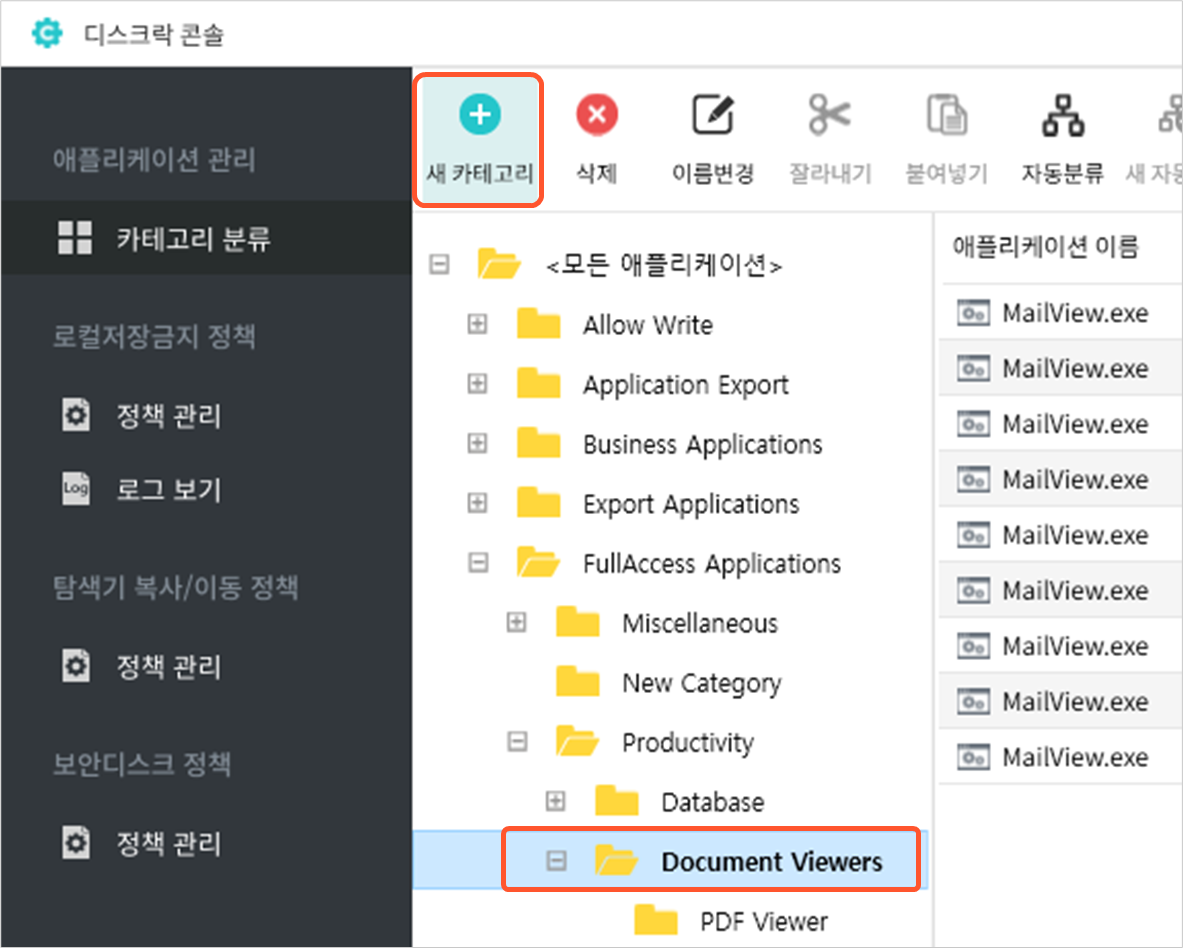Collapse the Document Viewers folder

pyautogui.click(x=556, y=861)
